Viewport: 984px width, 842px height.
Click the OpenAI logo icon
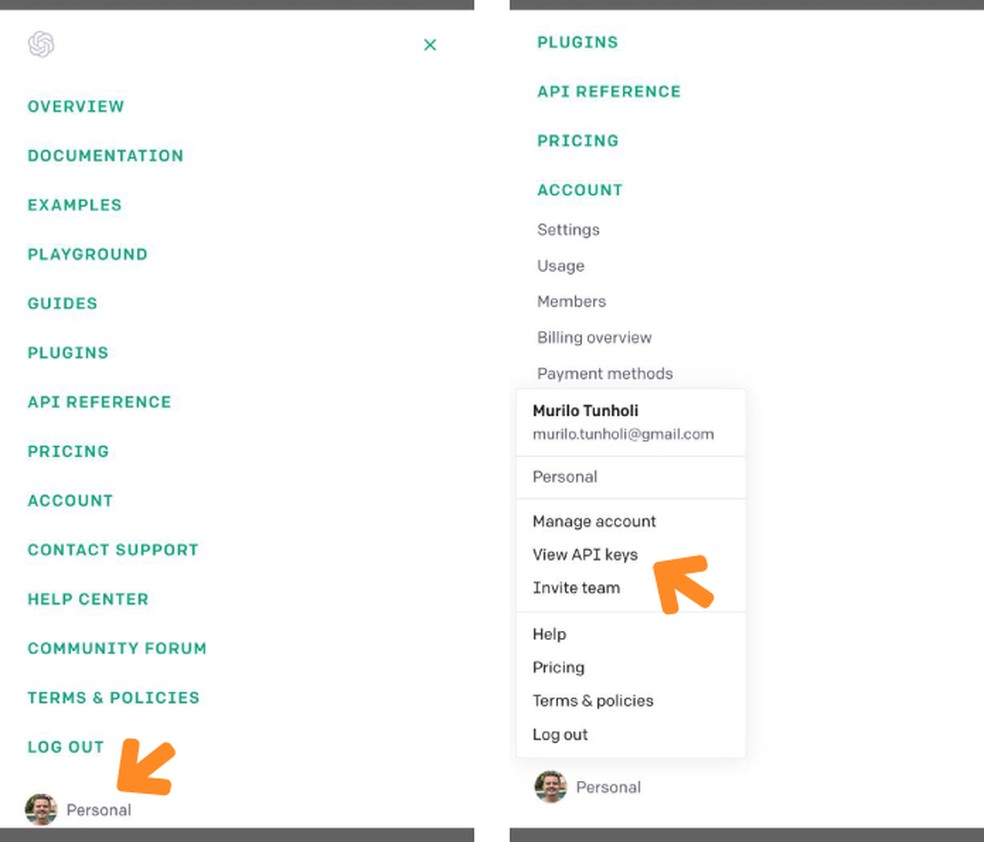click(x=41, y=44)
